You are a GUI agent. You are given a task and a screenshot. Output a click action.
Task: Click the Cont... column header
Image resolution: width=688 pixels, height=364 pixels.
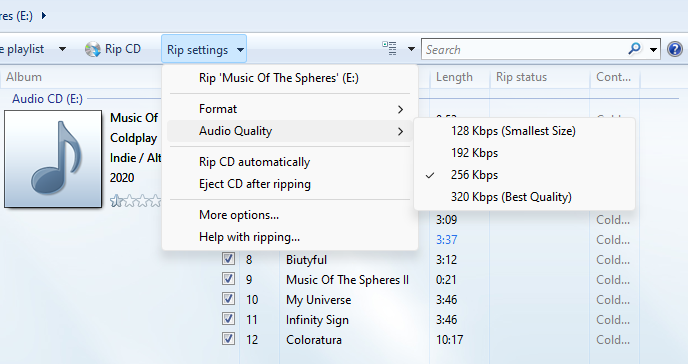(613, 77)
